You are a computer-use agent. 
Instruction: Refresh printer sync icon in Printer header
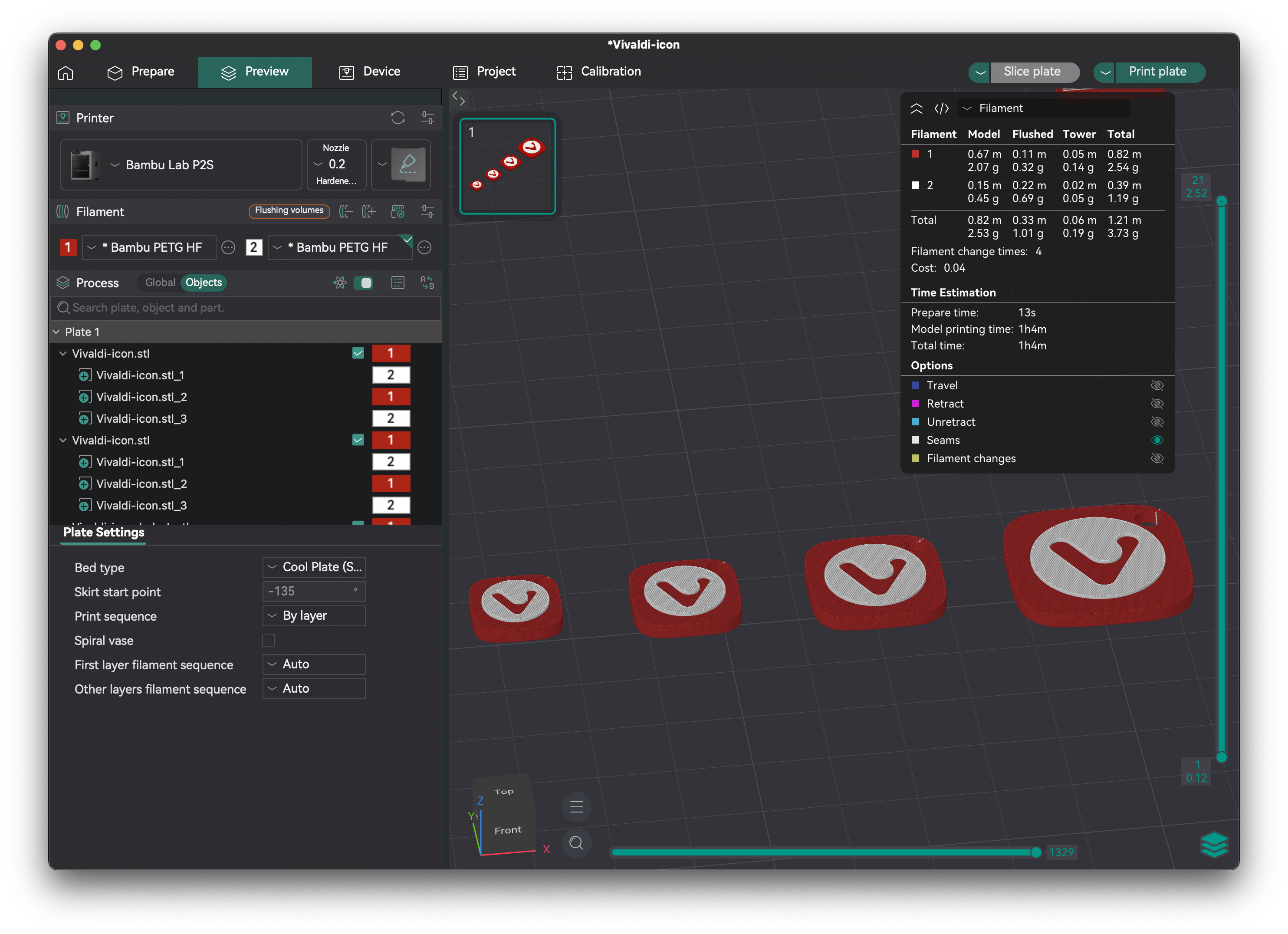tap(398, 118)
